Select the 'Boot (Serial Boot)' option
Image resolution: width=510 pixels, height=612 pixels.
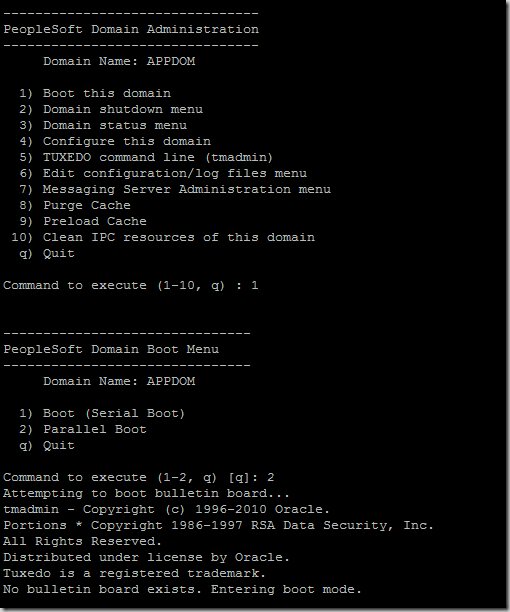click(x=102, y=413)
